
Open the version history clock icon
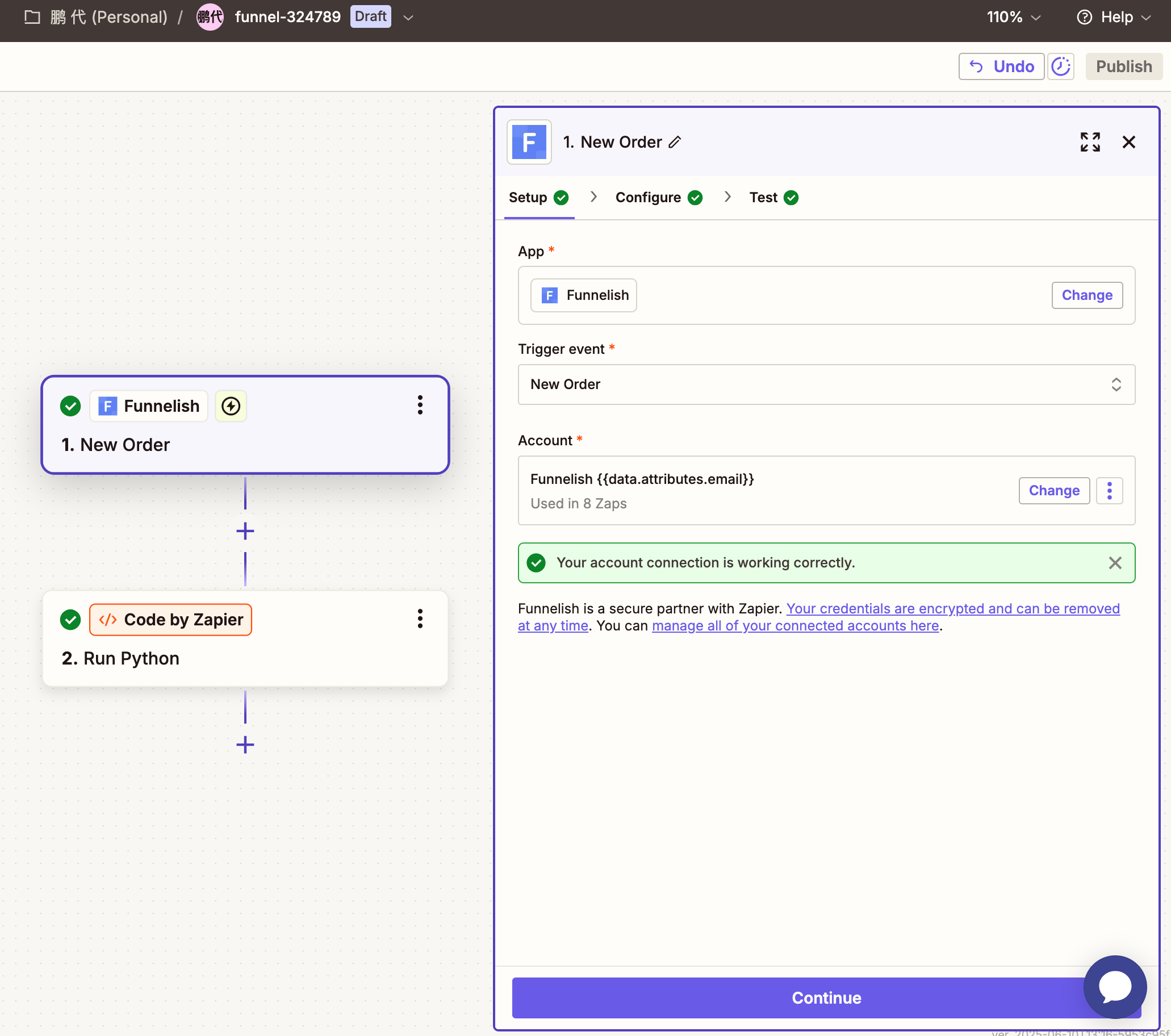[x=1060, y=66]
